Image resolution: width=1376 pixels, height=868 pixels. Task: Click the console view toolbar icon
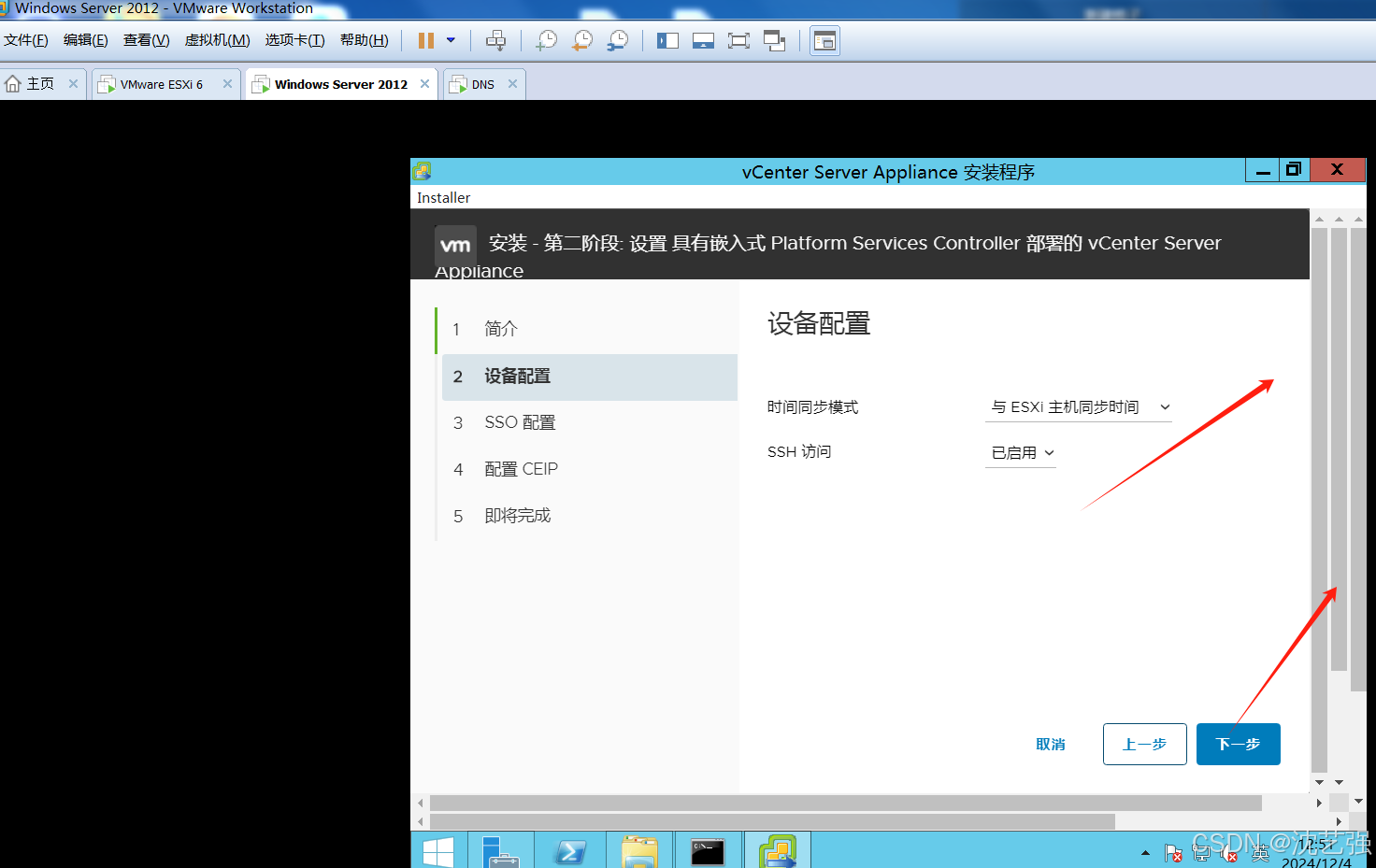(x=824, y=40)
